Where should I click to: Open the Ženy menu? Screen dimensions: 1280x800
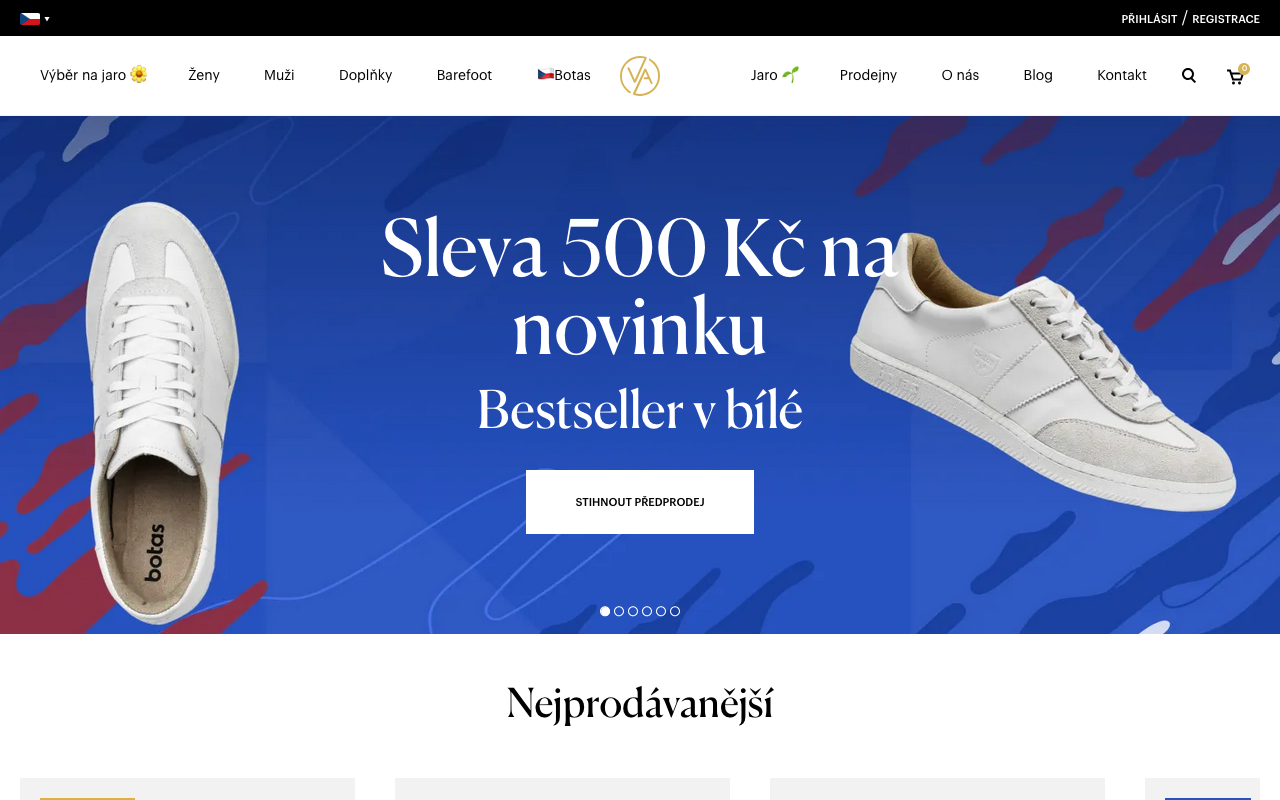click(x=204, y=75)
